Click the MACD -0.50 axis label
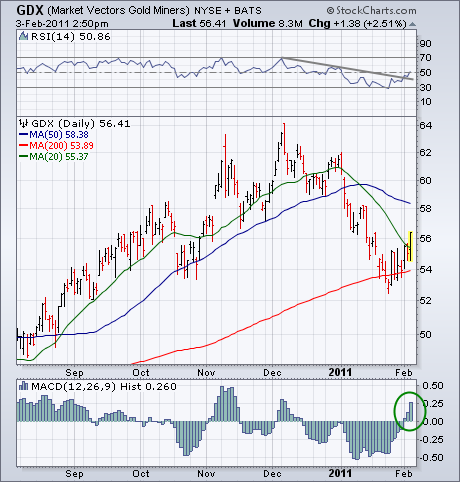Viewport: 460px width, 482px height. (x=431, y=457)
